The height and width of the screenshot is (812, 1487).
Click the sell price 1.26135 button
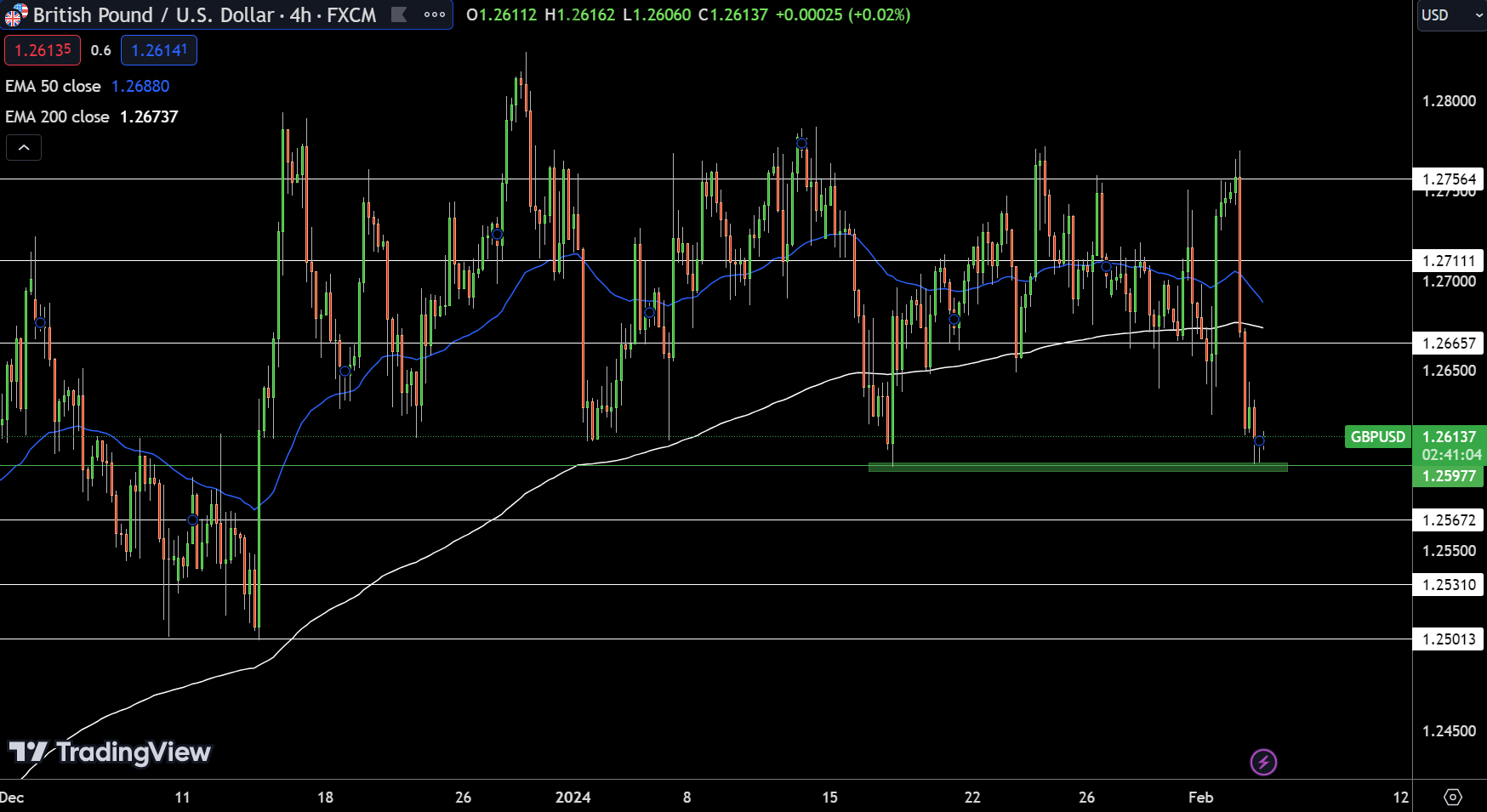pos(43,50)
